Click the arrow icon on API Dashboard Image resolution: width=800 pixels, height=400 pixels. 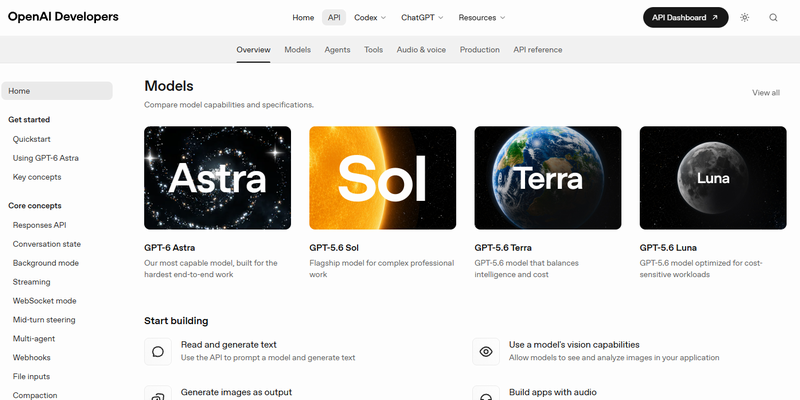tap(715, 17)
